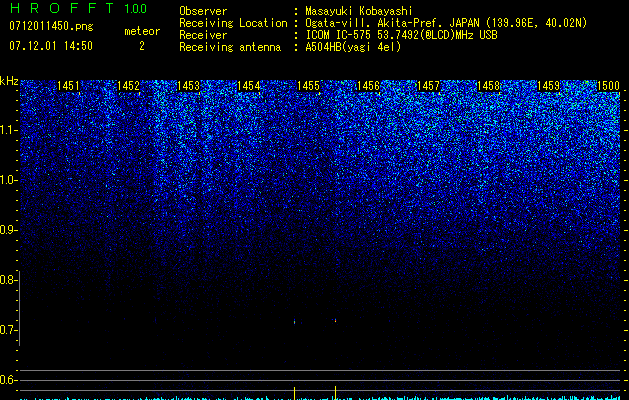Click the 1457 time marker
Screen dimensions: 629x400
click(x=428, y=86)
